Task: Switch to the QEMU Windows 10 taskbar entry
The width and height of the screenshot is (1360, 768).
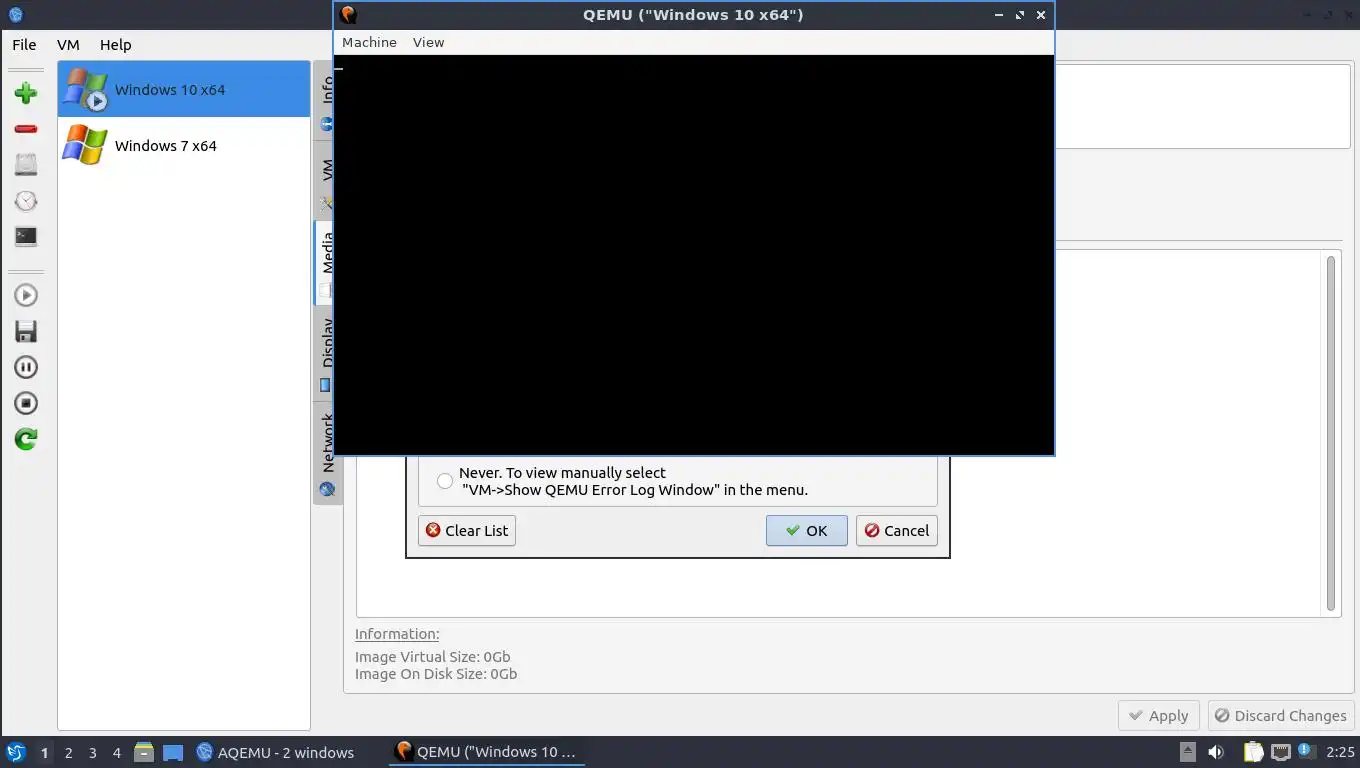Action: pyautogui.click(x=486, y=752)
